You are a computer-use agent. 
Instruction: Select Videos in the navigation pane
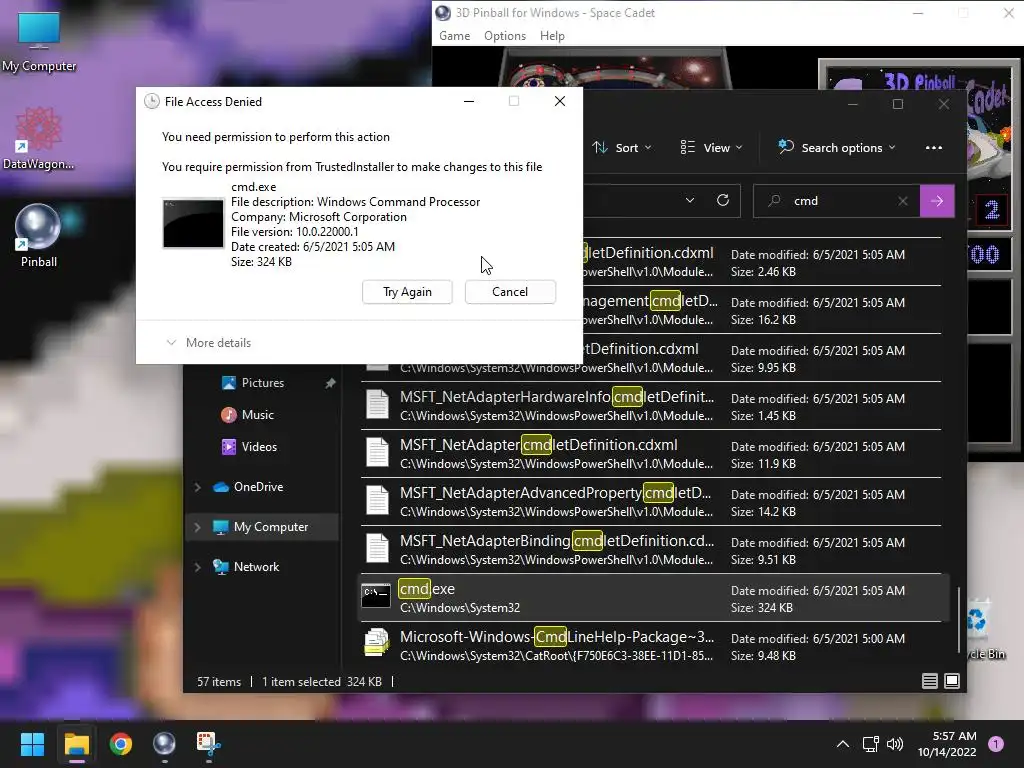coord(259,447)
